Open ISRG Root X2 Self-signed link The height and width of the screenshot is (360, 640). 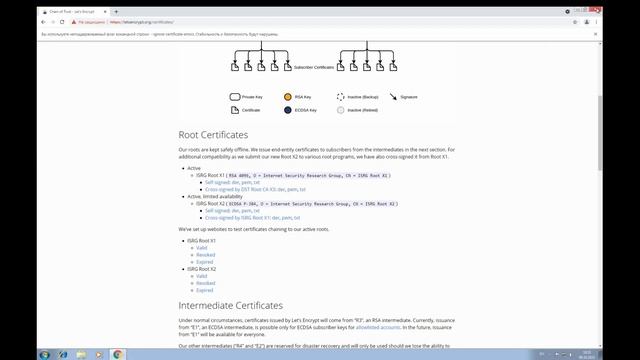[x=218, y=211]
